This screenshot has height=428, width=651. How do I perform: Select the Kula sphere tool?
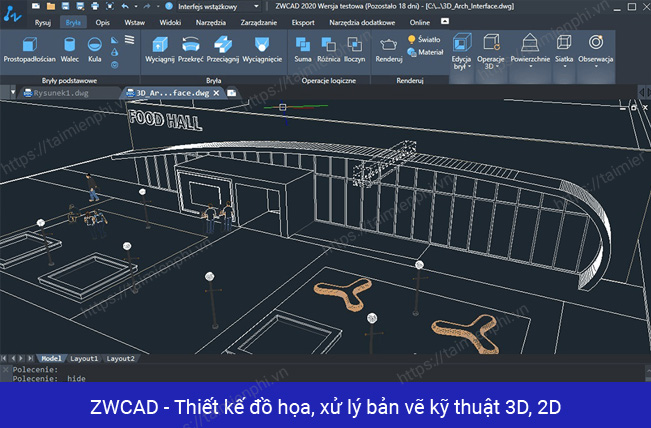pyautogui.click(x=95, y=49)
